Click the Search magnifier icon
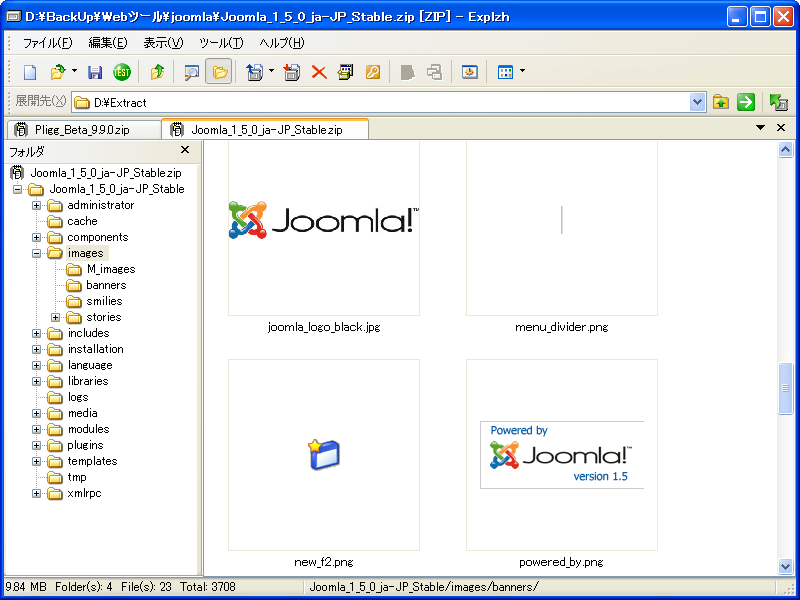The height and width of the screenshot is (600, 800). coord(191,72)
